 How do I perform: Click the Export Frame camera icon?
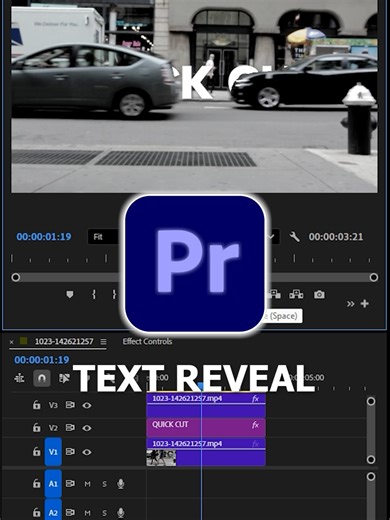click(x=319, y=295)
